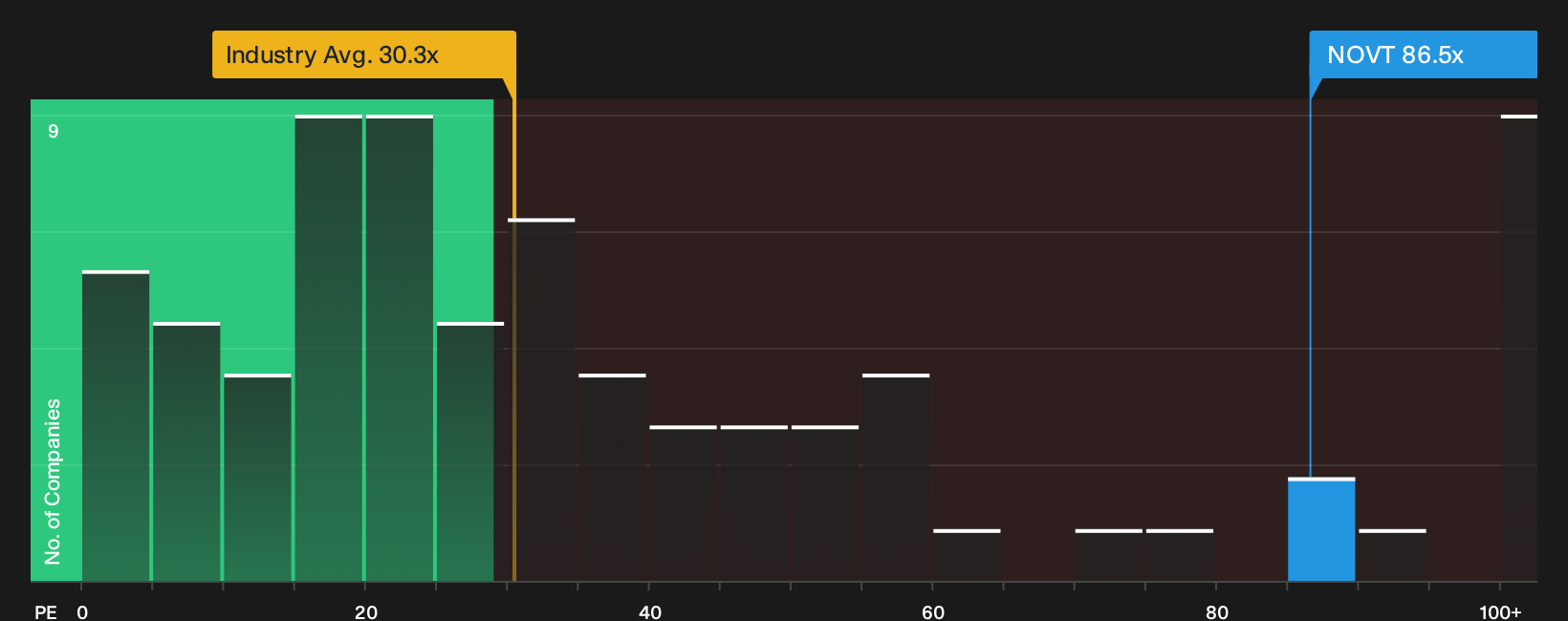
Task: Click the histogram bar for PE 0-5
Action: pos(116,426)
